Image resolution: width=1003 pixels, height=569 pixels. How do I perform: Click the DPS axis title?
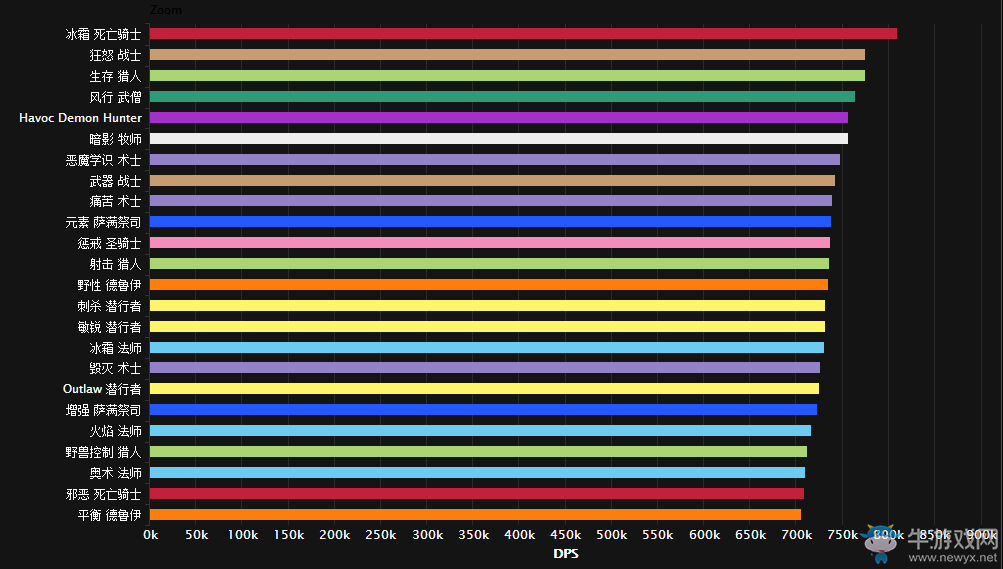coord(565,554)
